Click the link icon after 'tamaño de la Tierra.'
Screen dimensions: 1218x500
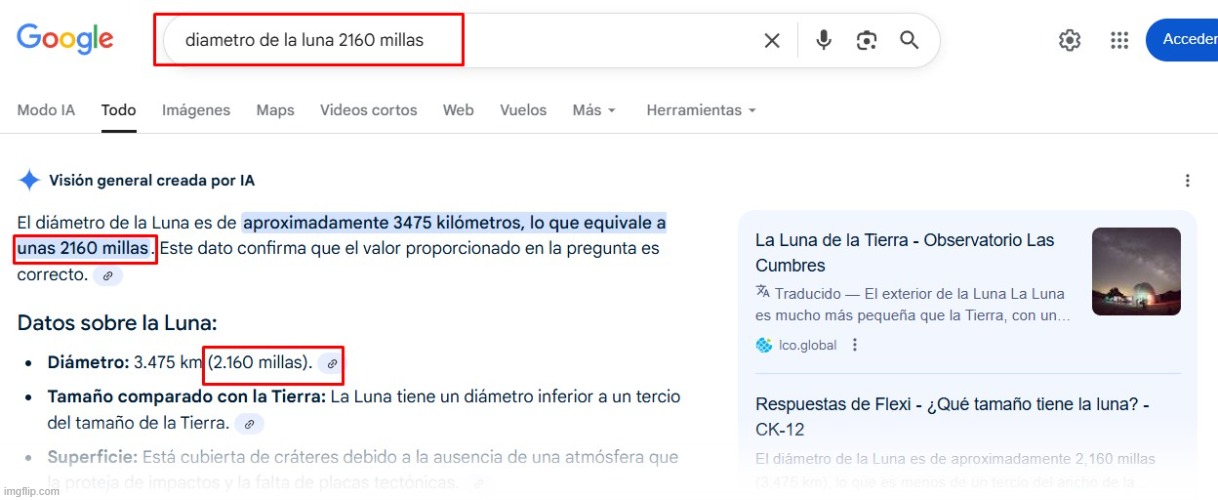pos(250,424)
